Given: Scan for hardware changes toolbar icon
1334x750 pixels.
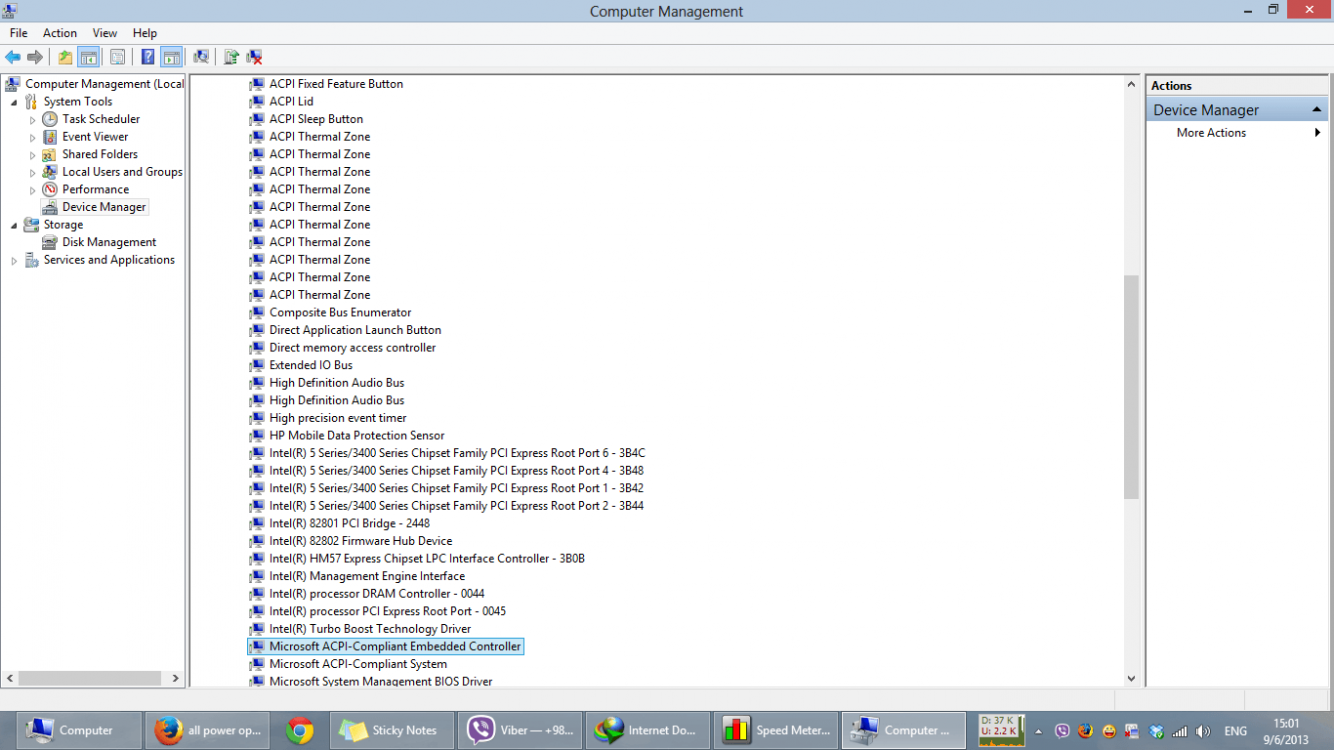Looking at the screenshot, I should tap(201, 57).
